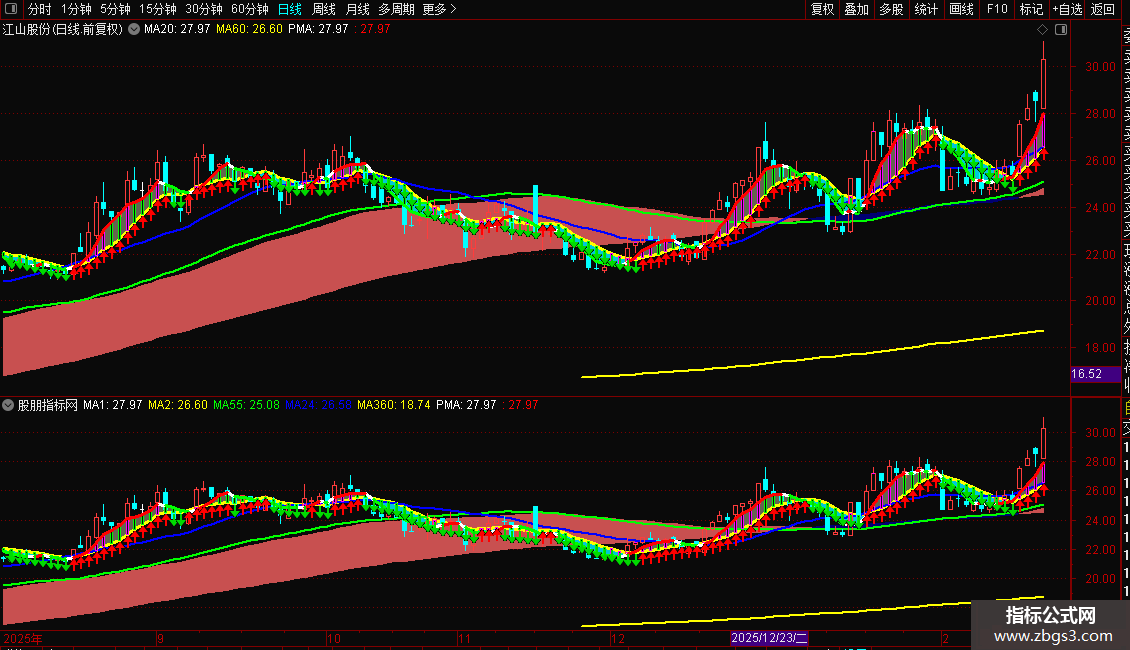The height and width of the screenshot is (650, 1130).
Task: Click the 统计 statistics button
Action: tap(926, 9)
